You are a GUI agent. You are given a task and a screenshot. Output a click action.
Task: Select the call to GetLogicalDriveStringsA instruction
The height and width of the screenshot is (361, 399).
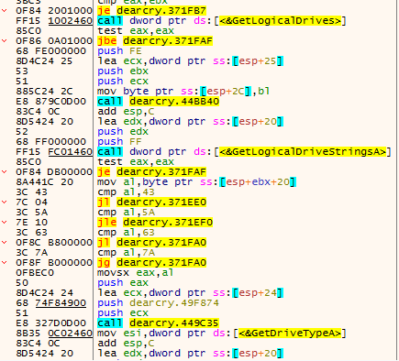pyautogui.click(x=244, y=152)
